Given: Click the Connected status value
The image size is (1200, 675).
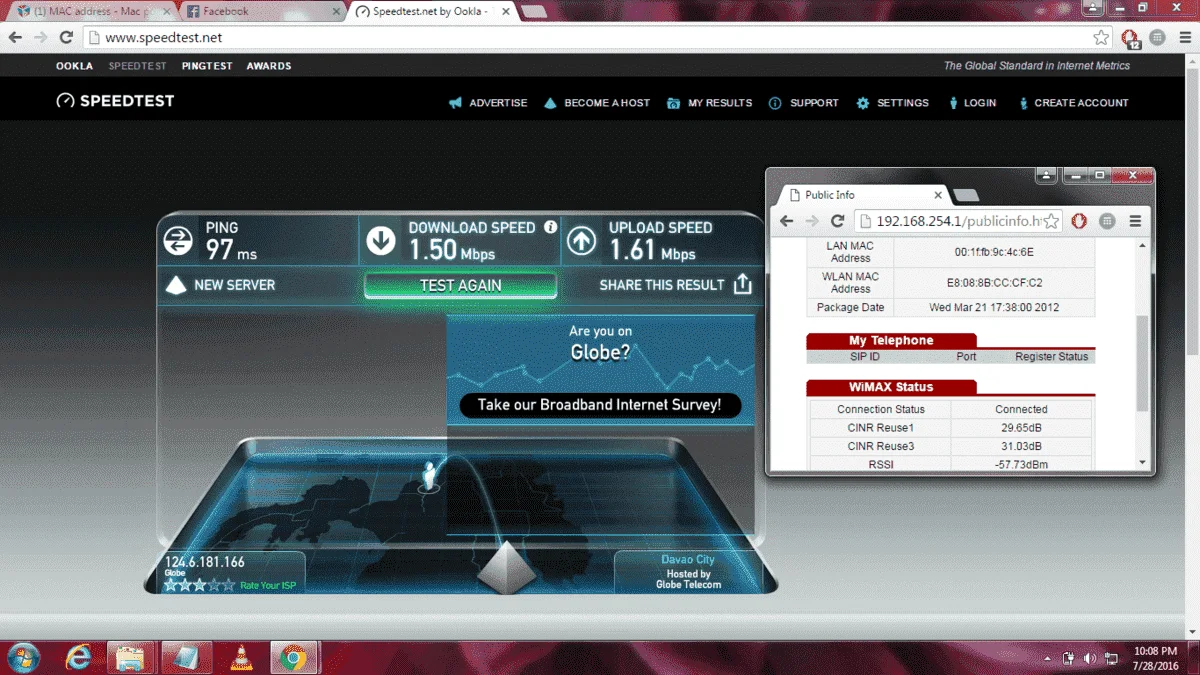Looking at the screenshot, I should coord(1021,409).
